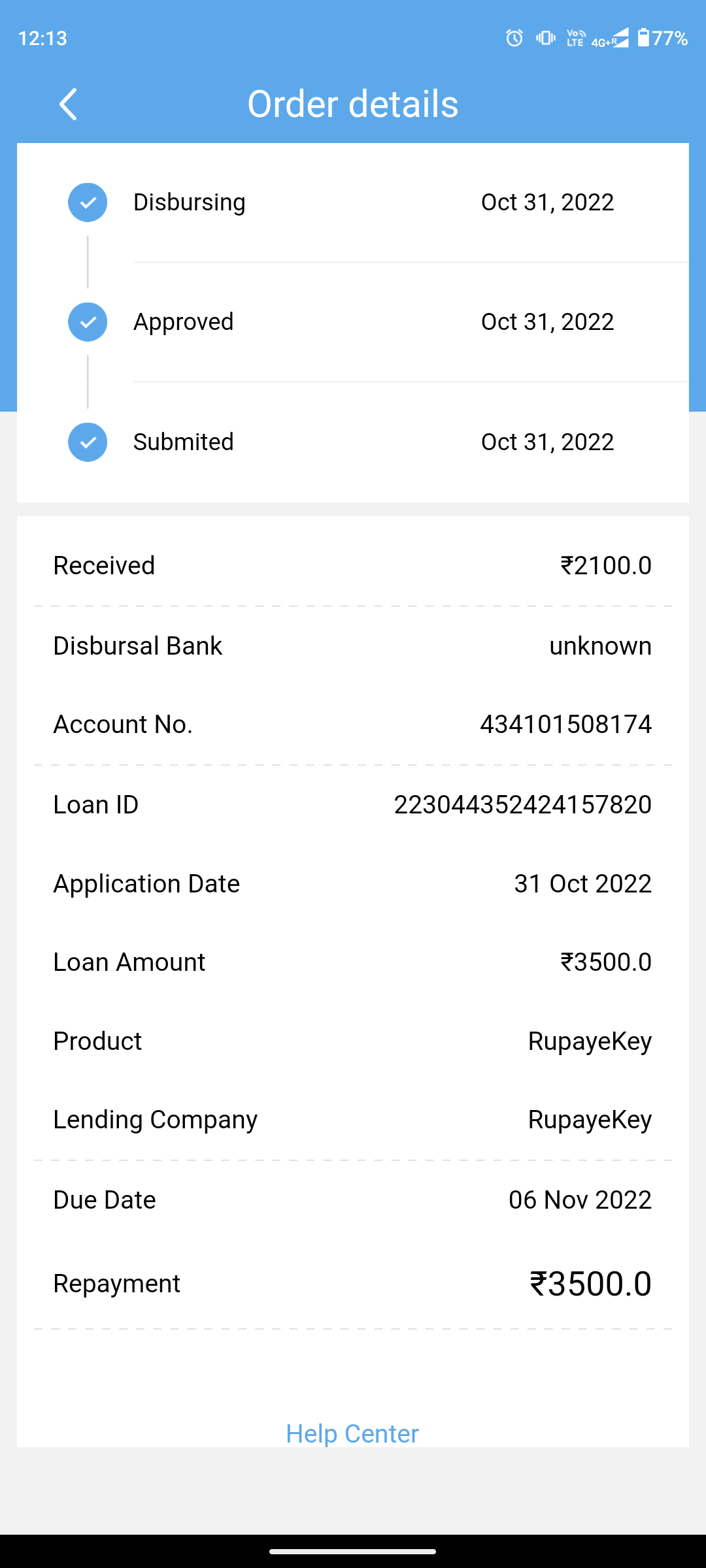
Task: Tap the Disbursing date Oct 31, 2022
Action: tap(547, 203)
